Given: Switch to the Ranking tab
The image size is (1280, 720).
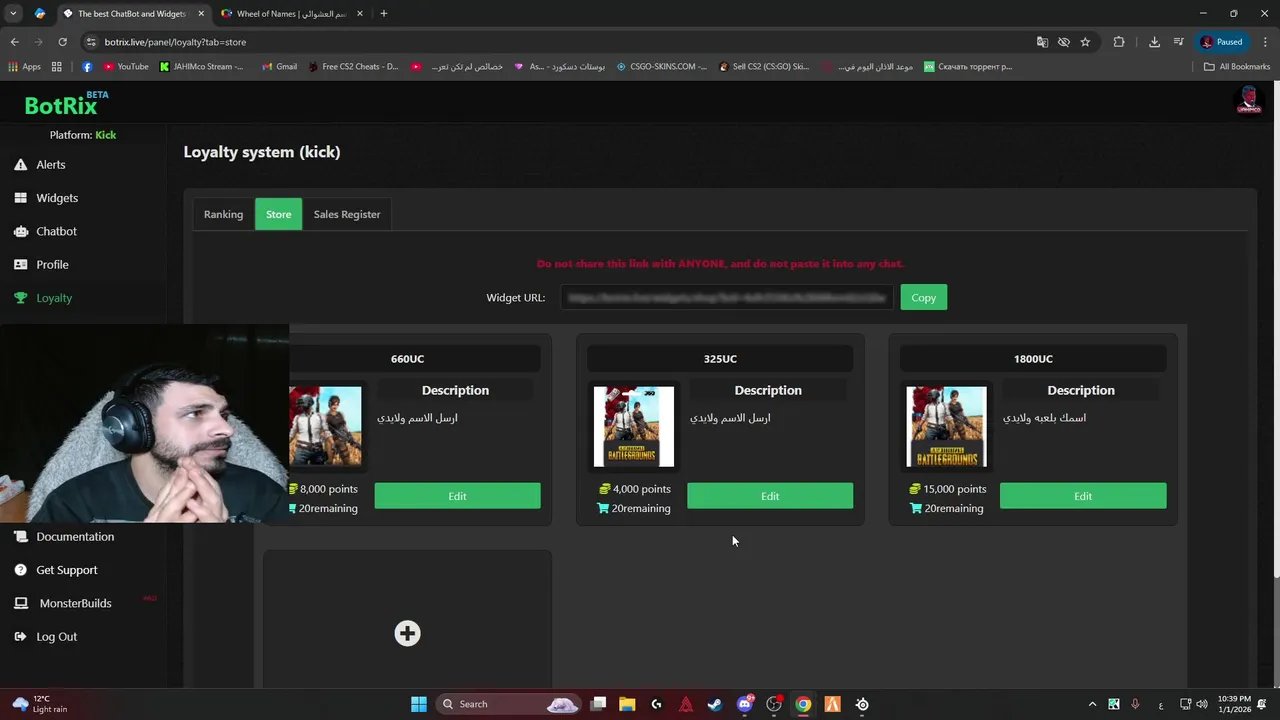Looking at the screenshot, I should point(223,214).
